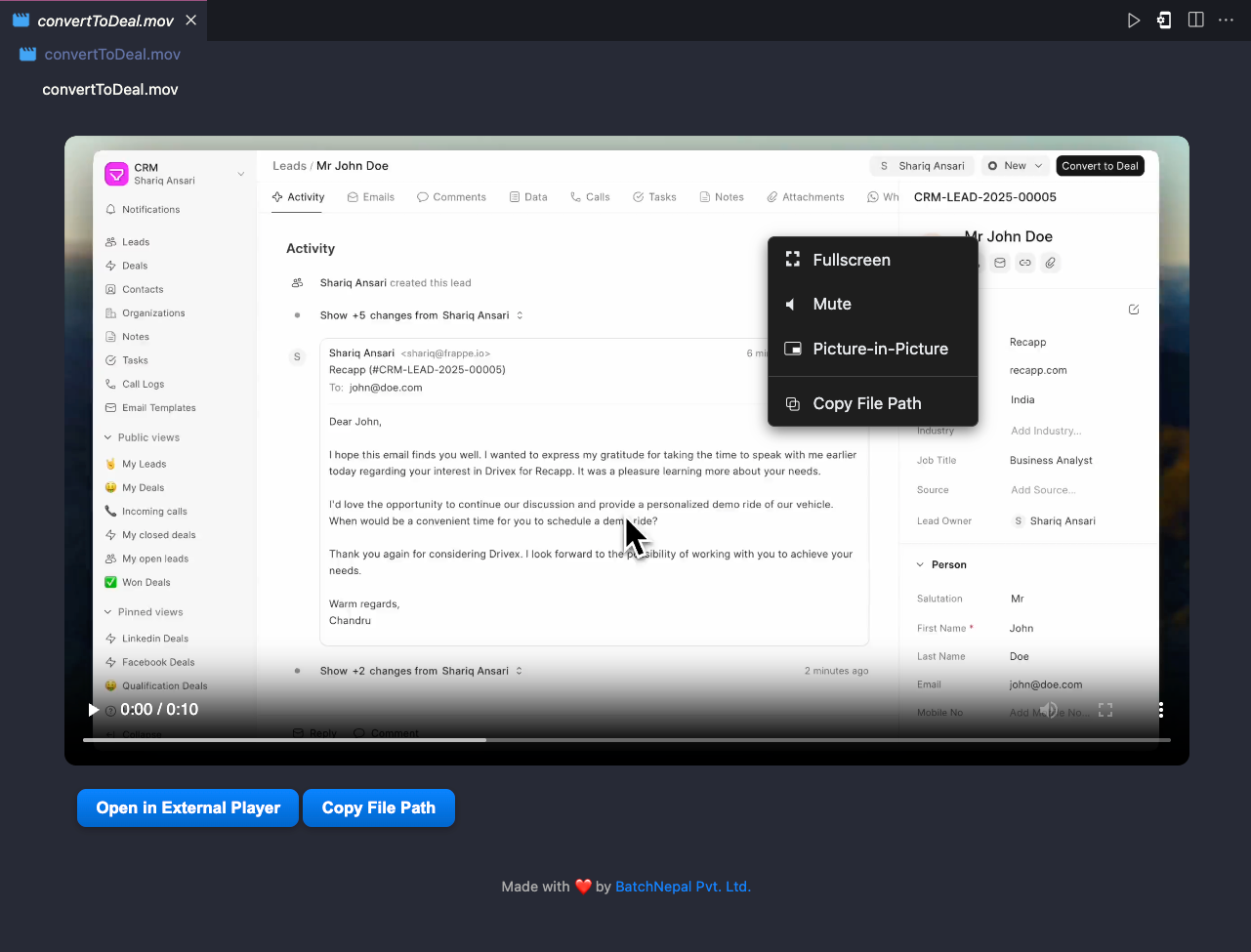Select the Tasks tab in the video frame
1251x952 pixels.
(x=654, y=197)
